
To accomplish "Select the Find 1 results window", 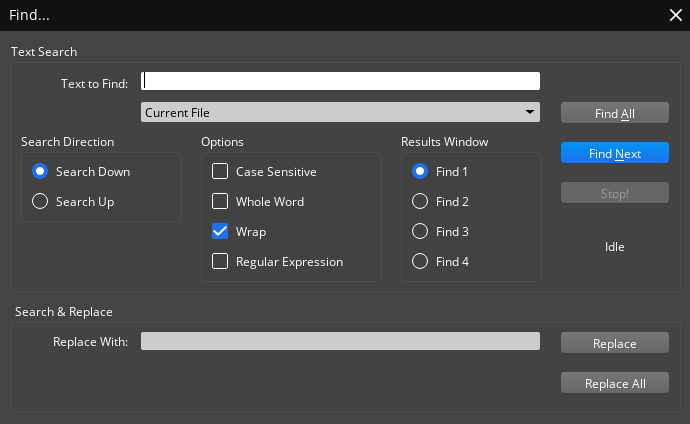I will tap(420, 172).
